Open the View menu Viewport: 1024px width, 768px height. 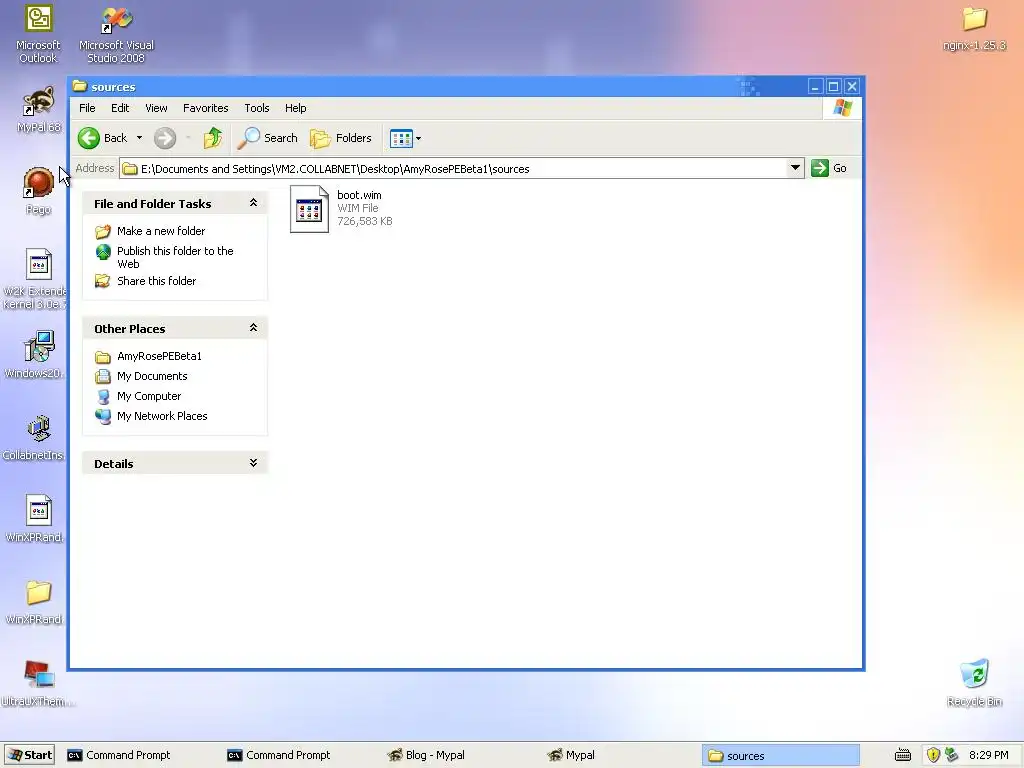tap(156, 108)
